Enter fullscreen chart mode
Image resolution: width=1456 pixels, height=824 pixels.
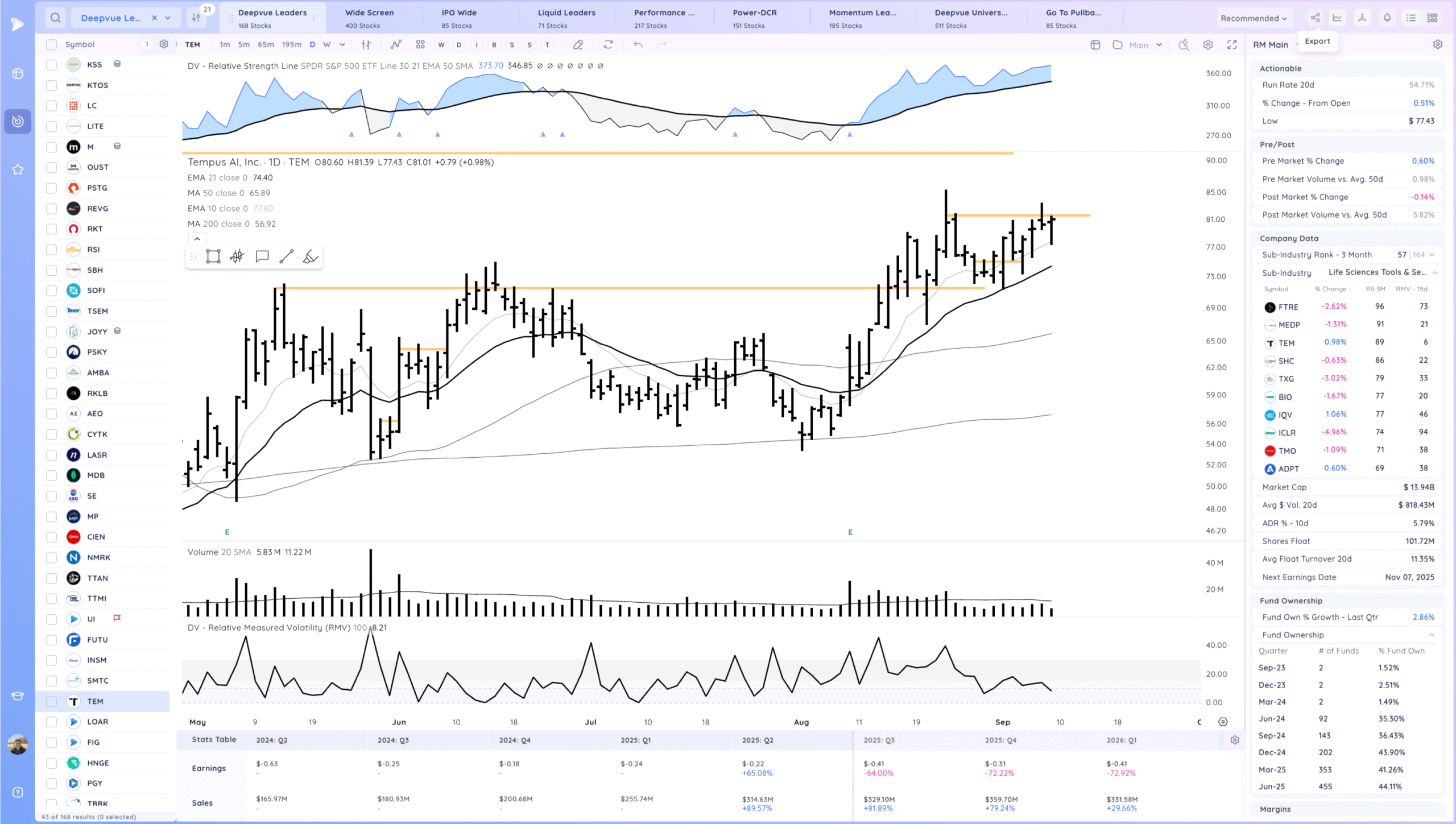pos(1232,44)
